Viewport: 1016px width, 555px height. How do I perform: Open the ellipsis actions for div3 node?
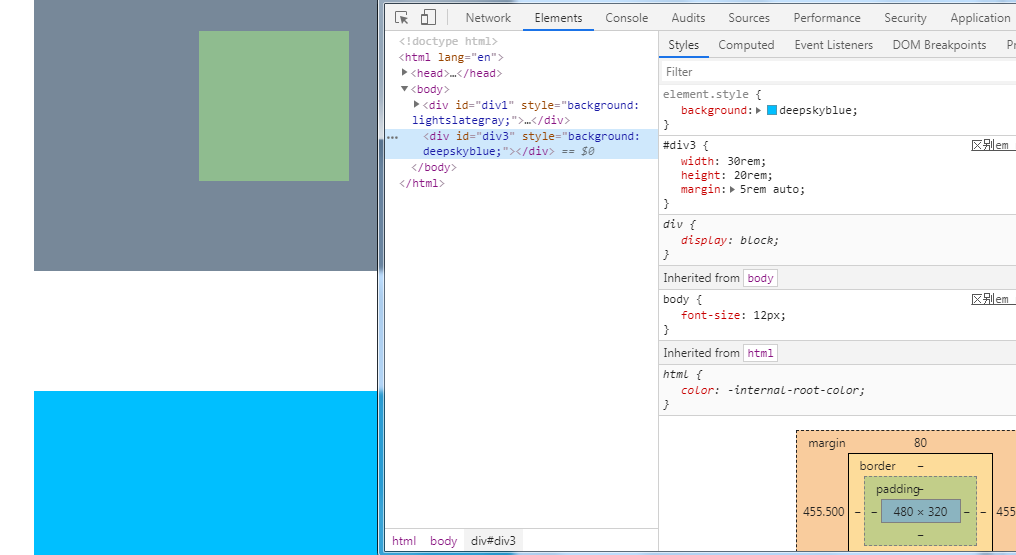pos(393,137)
